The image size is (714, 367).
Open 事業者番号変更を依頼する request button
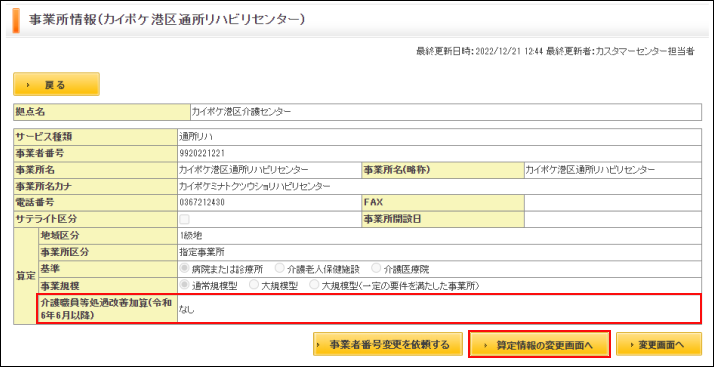tap(388, 344)
